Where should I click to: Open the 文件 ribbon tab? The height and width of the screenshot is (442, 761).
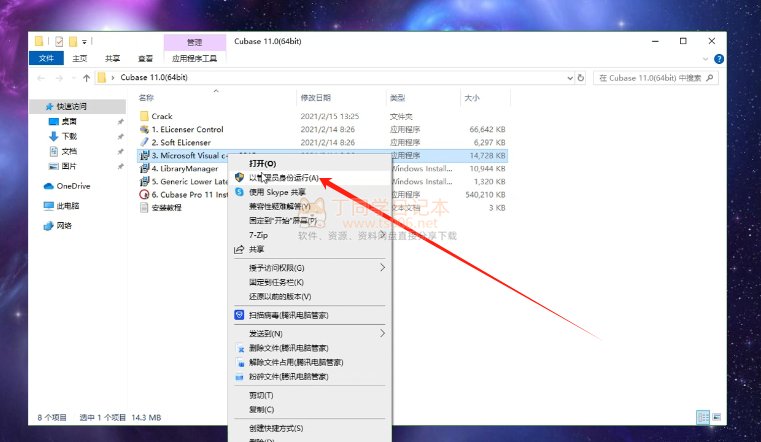click(x=46, y=59)
